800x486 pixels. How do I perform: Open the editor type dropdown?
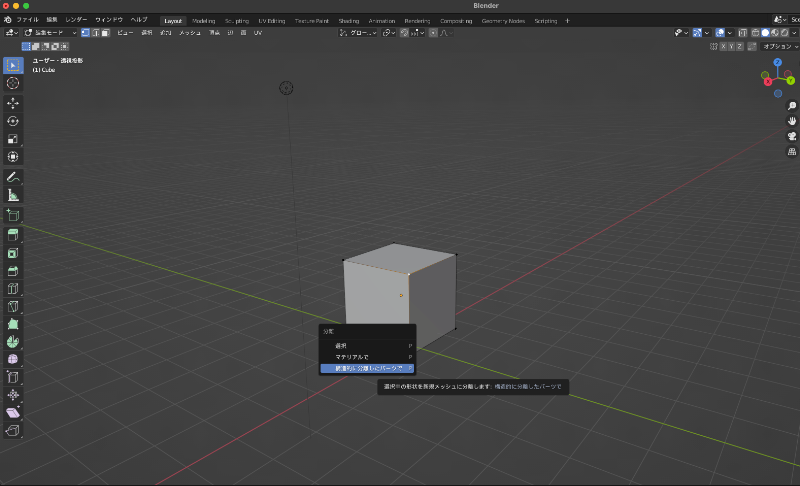click(11, 33)
